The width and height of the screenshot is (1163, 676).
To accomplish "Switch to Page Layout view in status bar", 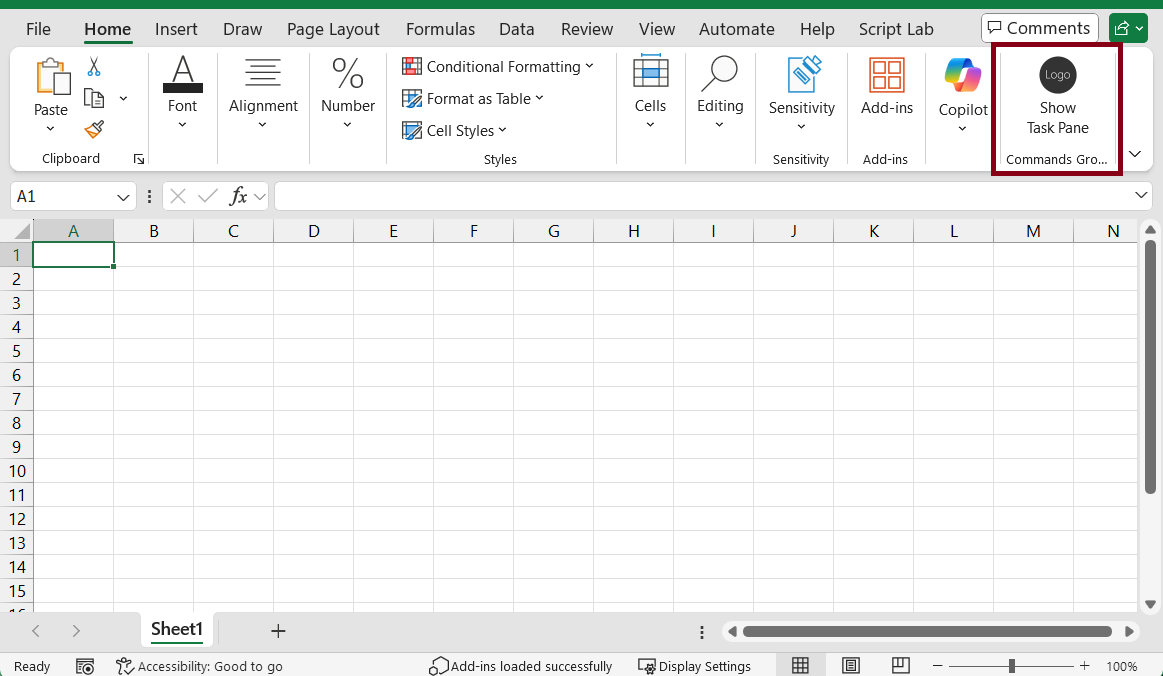I will [851, 665].
